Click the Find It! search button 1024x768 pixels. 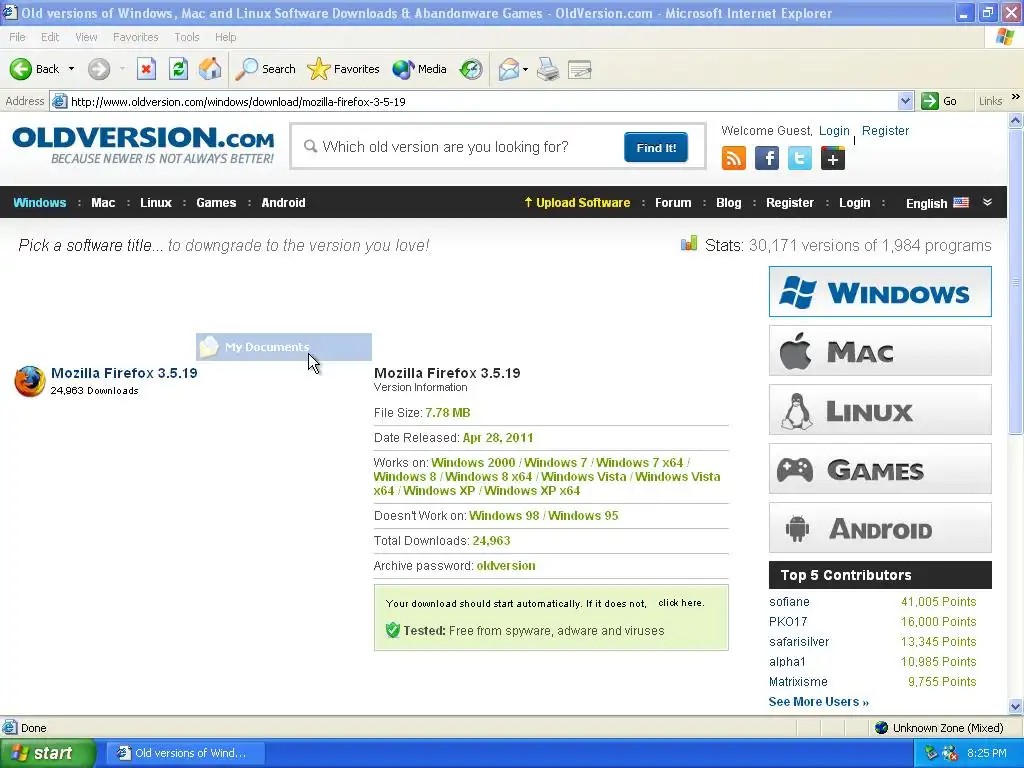click(656, 148)
